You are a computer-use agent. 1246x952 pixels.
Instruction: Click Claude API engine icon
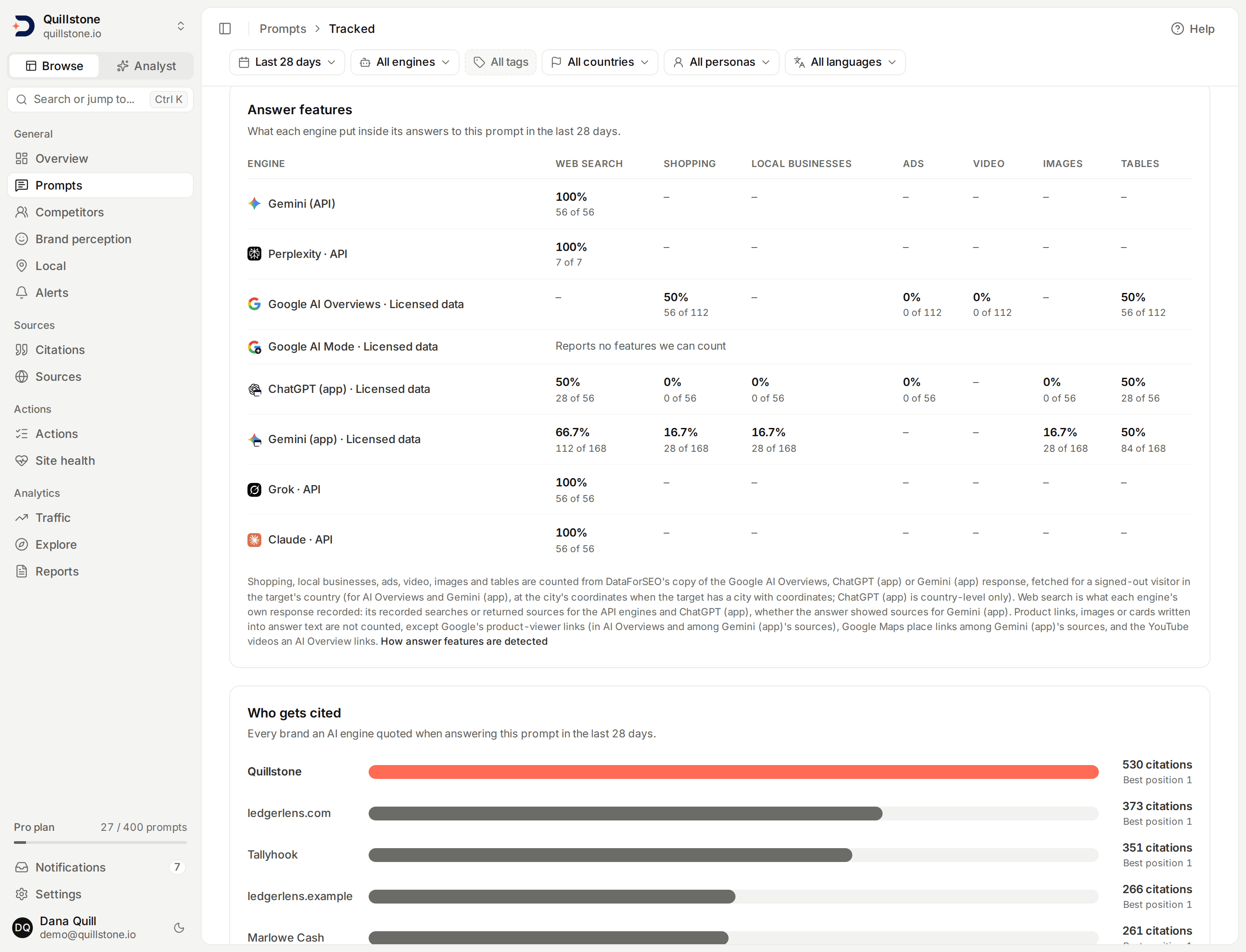click(x=254, y=540)
